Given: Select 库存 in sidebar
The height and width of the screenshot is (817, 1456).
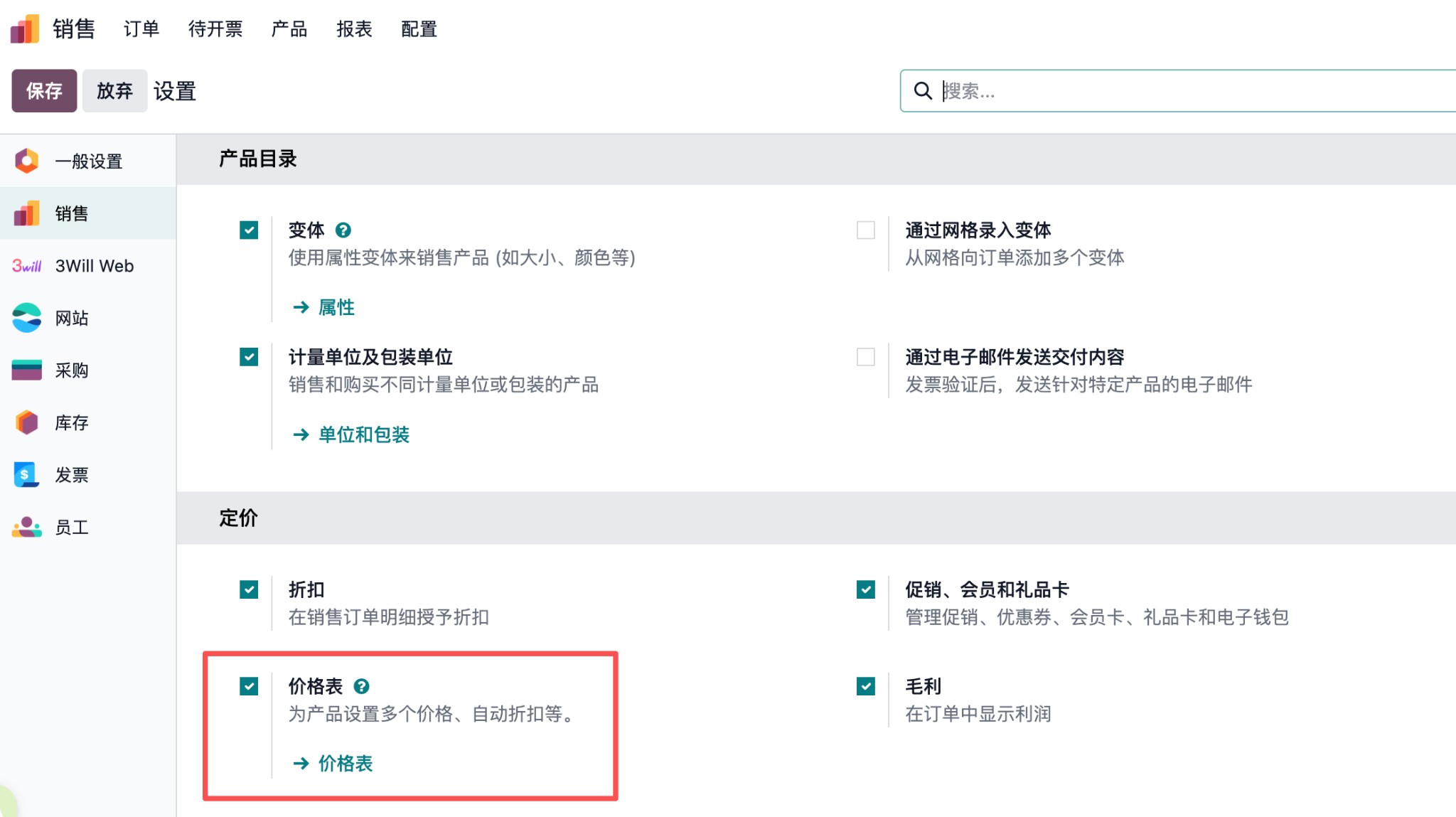Looking at the screenshot, I should (x=88, y=422).
